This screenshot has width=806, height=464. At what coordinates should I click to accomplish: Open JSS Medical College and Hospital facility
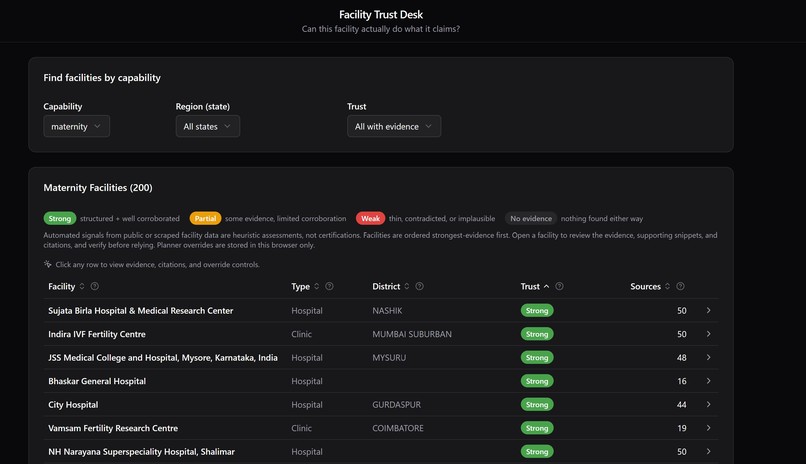(162, 358)
